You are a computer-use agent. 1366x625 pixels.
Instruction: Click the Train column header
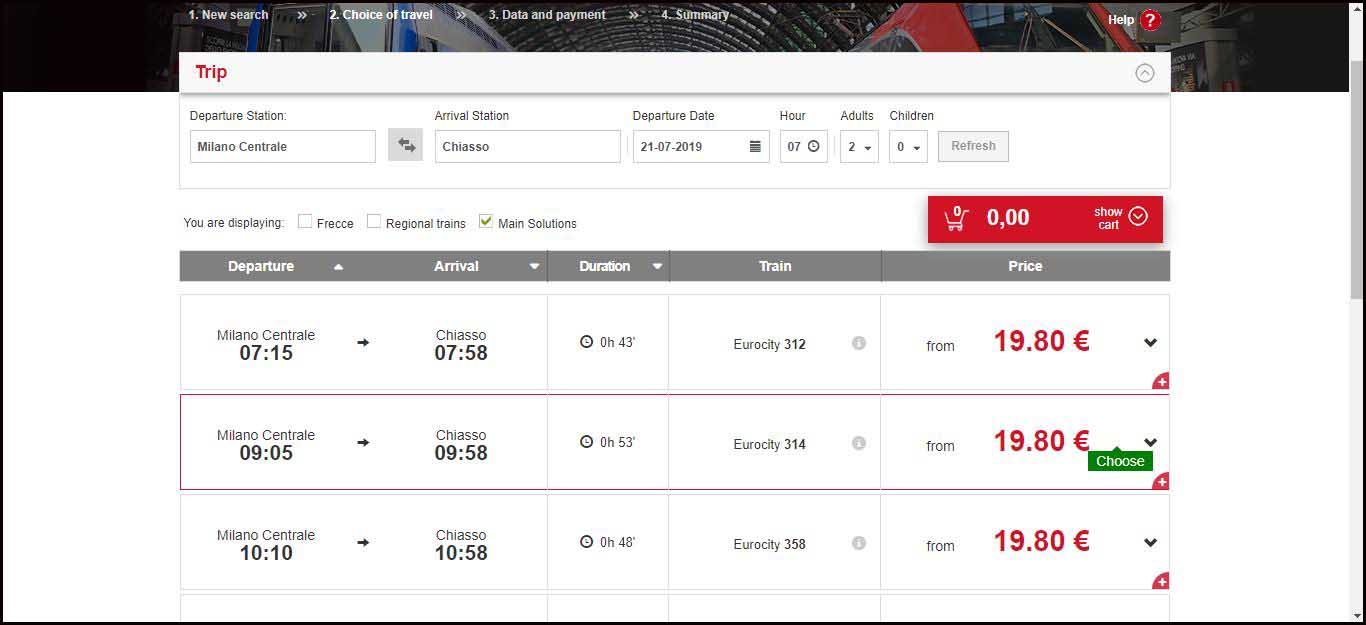pyautogui.click(x=775, y=266)
